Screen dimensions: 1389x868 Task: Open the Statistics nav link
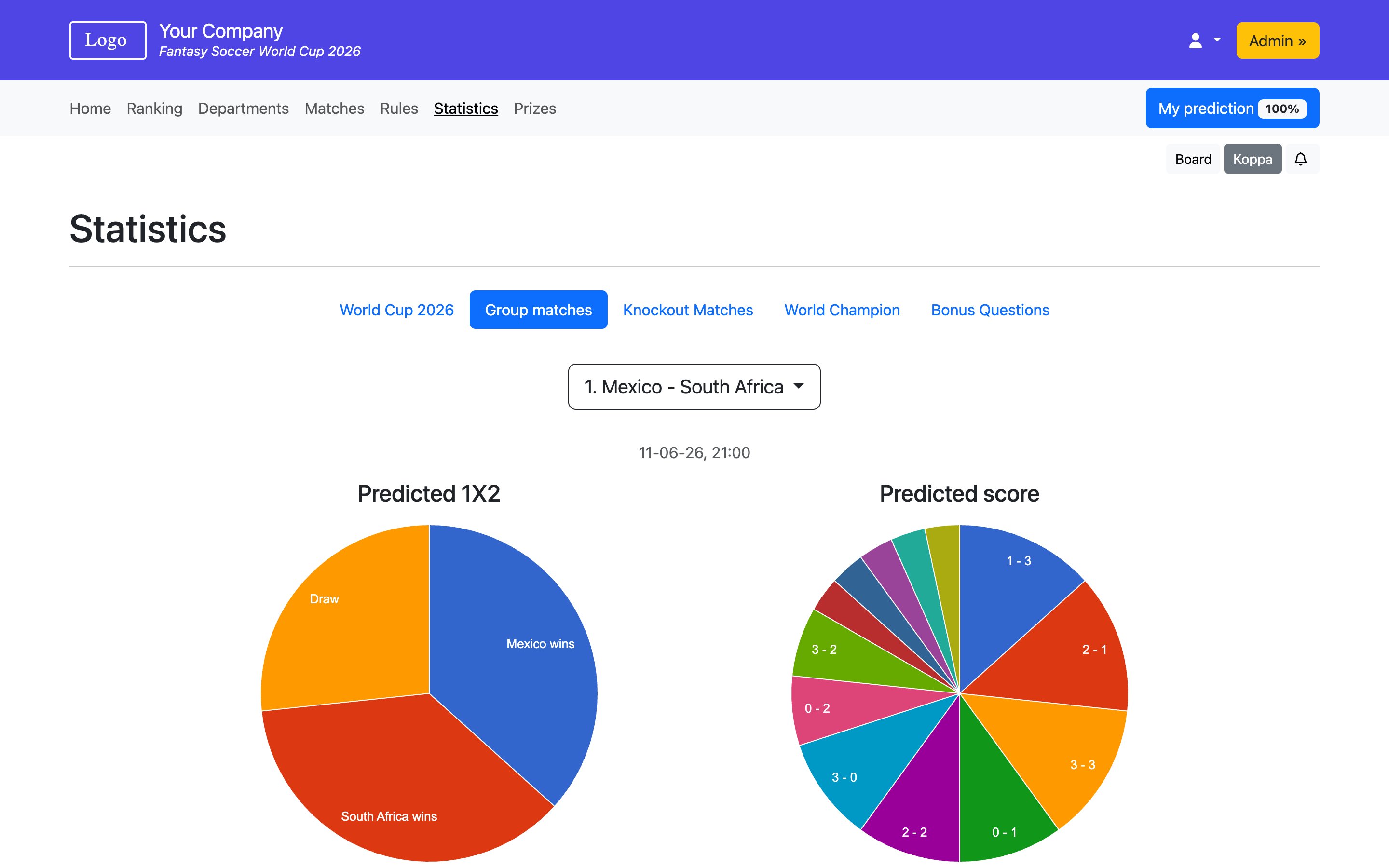pos(465,108)
